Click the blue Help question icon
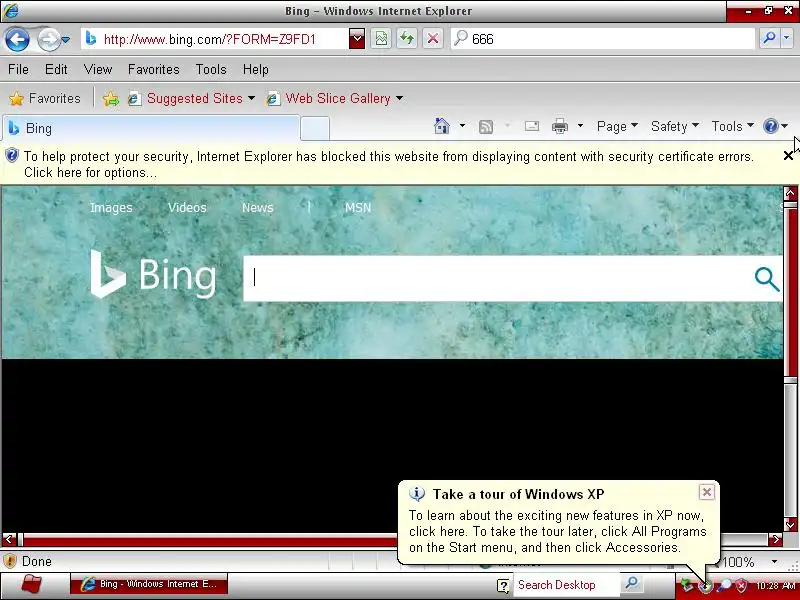Image resolution: width=800 pixels, height=600 pixels. pyautogui.click(x=771, y=126)
